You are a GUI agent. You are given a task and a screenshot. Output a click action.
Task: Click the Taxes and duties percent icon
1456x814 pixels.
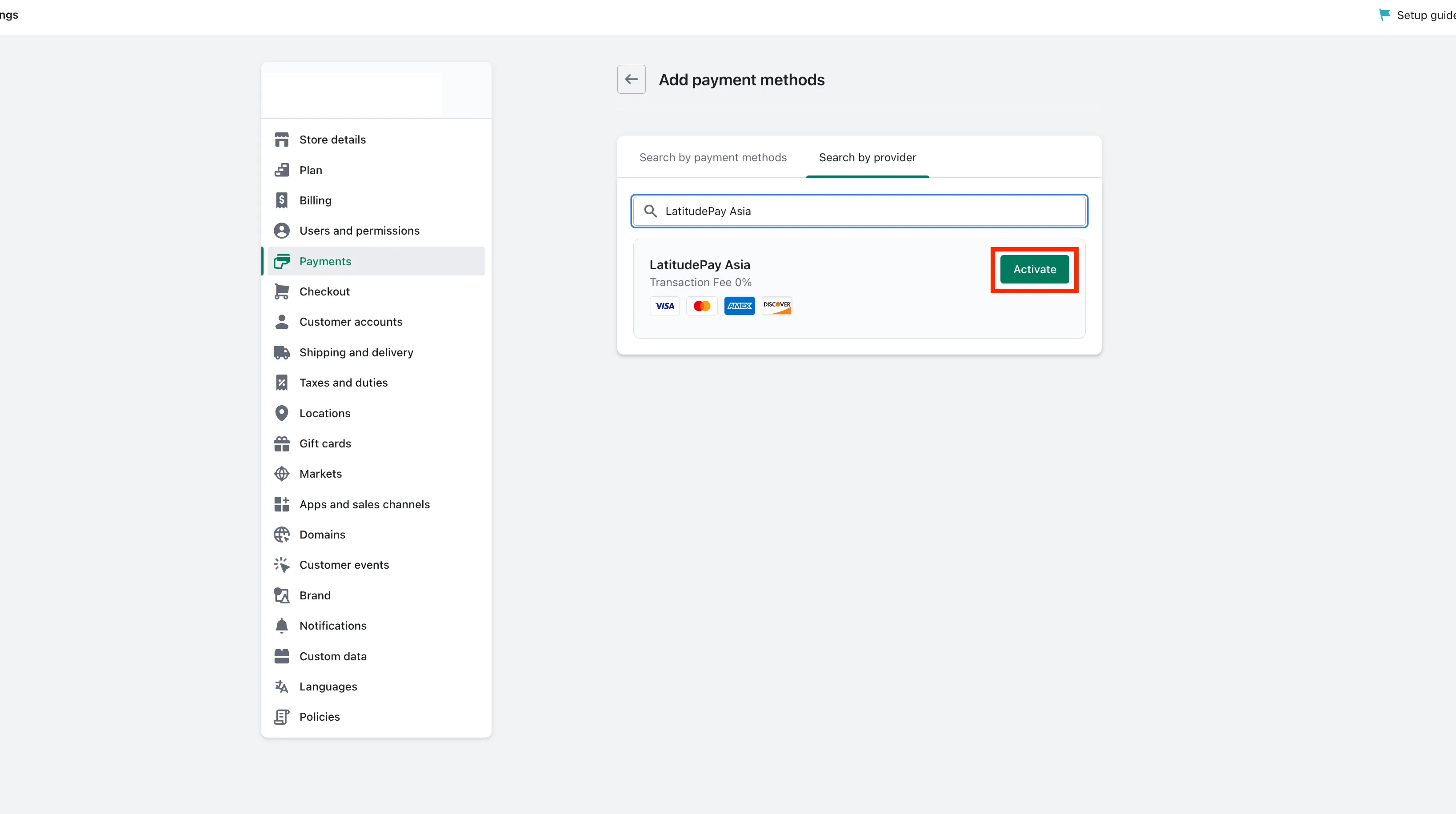(281, 383)
